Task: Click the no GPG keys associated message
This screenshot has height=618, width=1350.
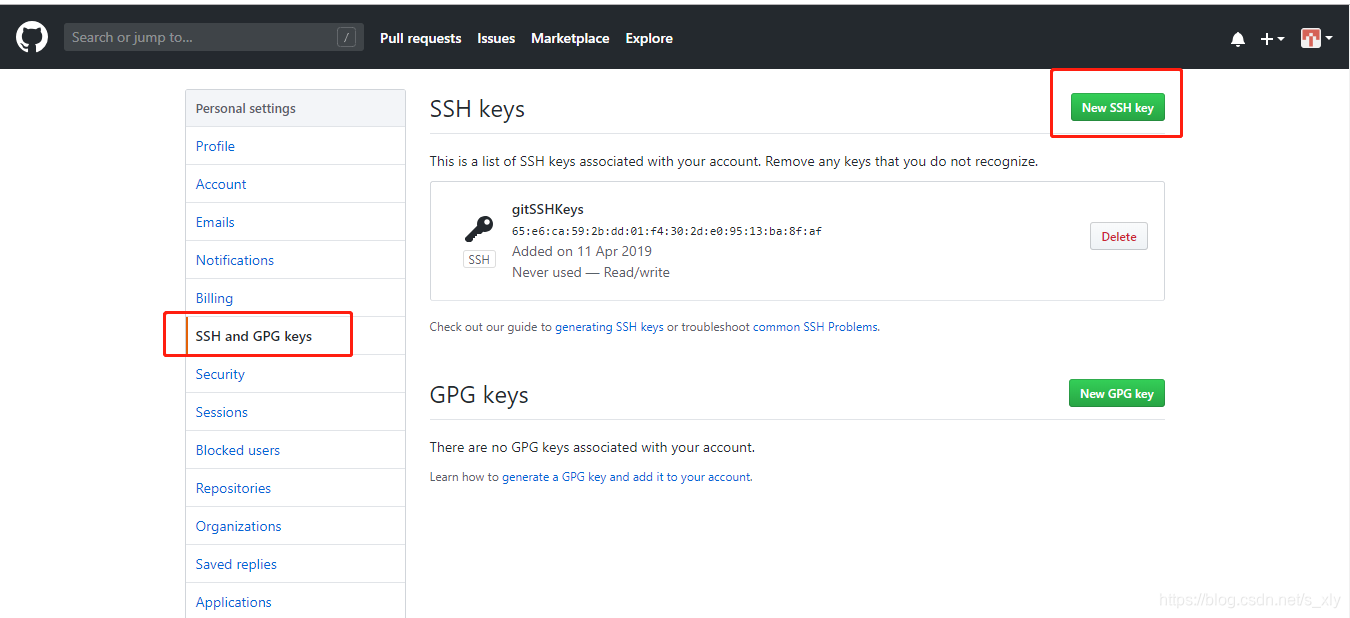Action: click(592, 447)
